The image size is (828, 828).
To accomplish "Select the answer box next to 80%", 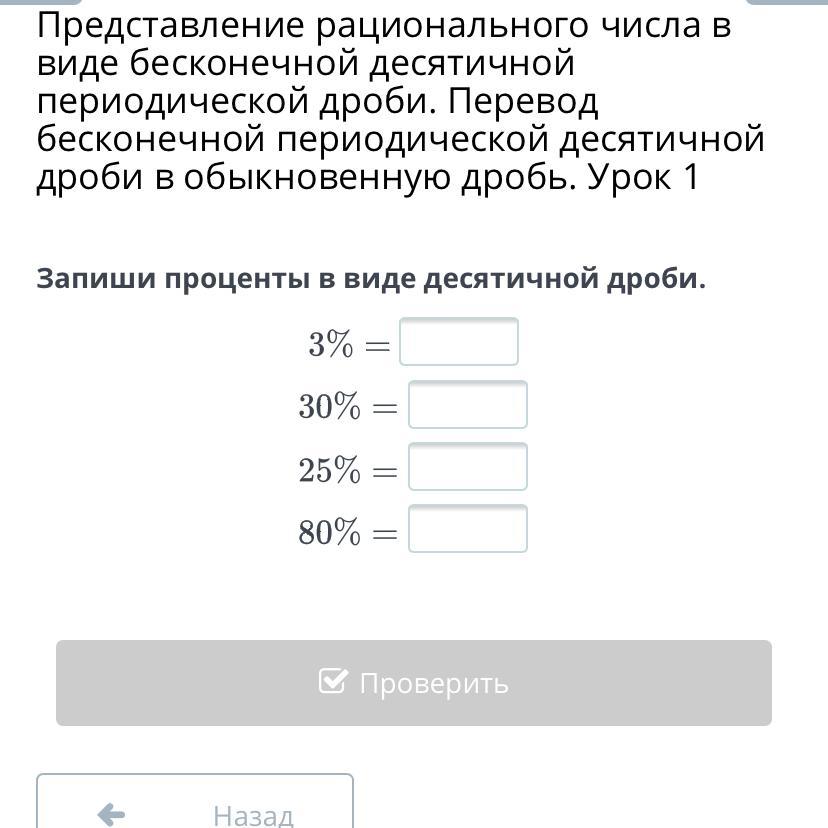I will click(x=468, y=529).
